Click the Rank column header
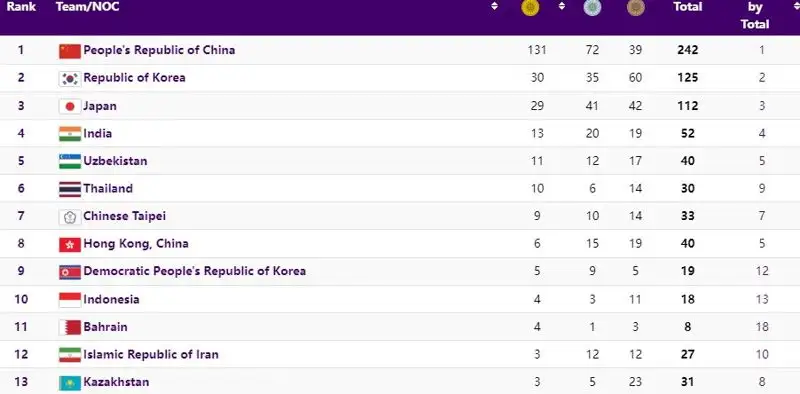The width and height of the screenshot is (800, 394). pos(21,7)
